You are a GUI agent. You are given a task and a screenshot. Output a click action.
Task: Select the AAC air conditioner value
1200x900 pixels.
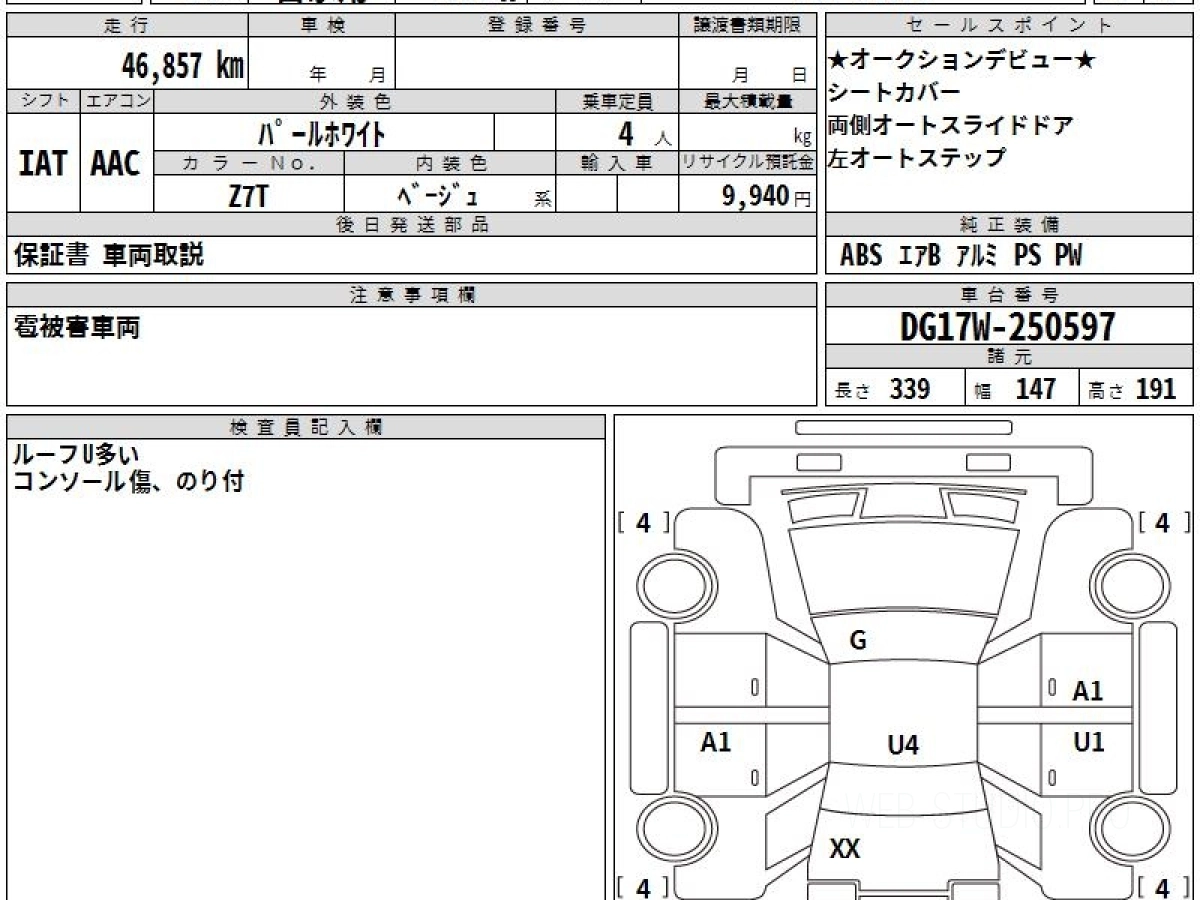[x=116, y=163]
